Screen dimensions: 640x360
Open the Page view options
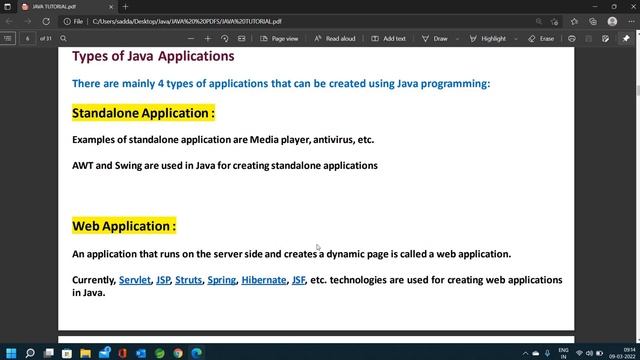click(279, 38)
